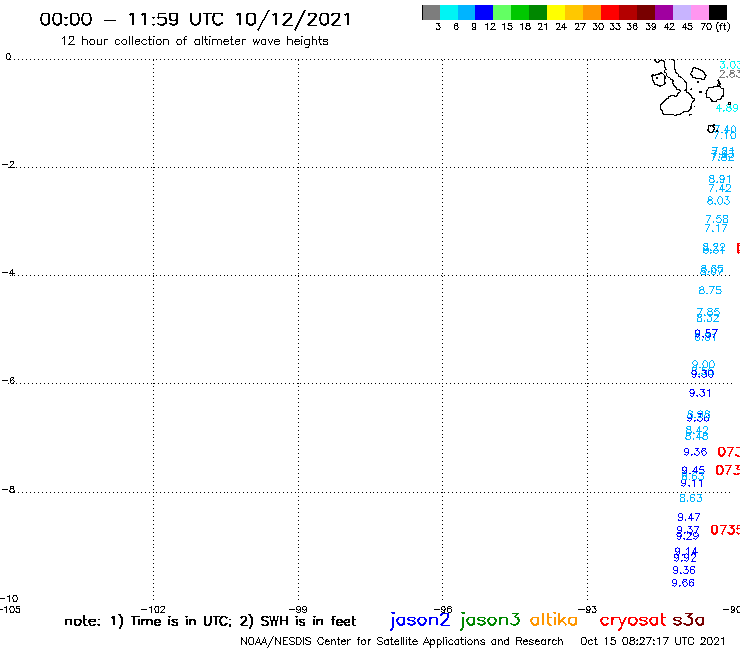Select the generation timestamp Oct 15 08:27:17
Image resolution: width=740 pixels, height=650 pixels.
[x=653, y=642]
